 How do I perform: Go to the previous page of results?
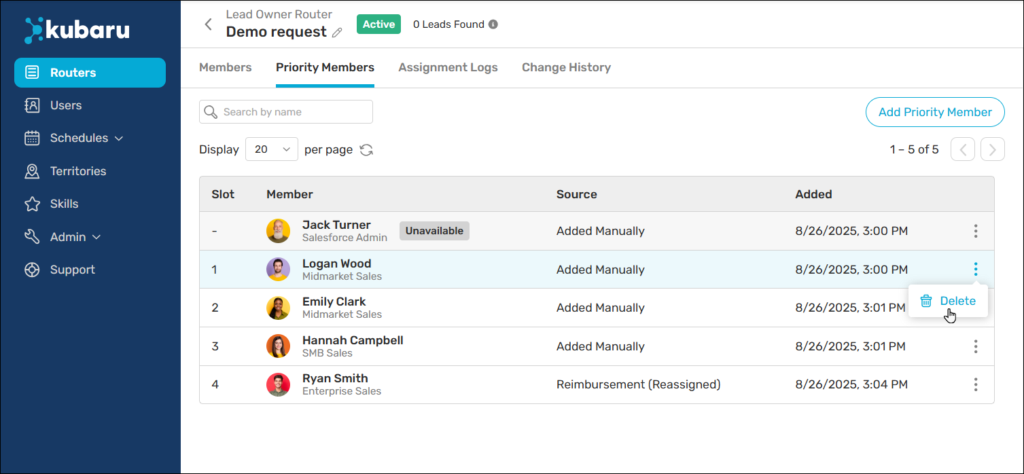tap(962, 150)
